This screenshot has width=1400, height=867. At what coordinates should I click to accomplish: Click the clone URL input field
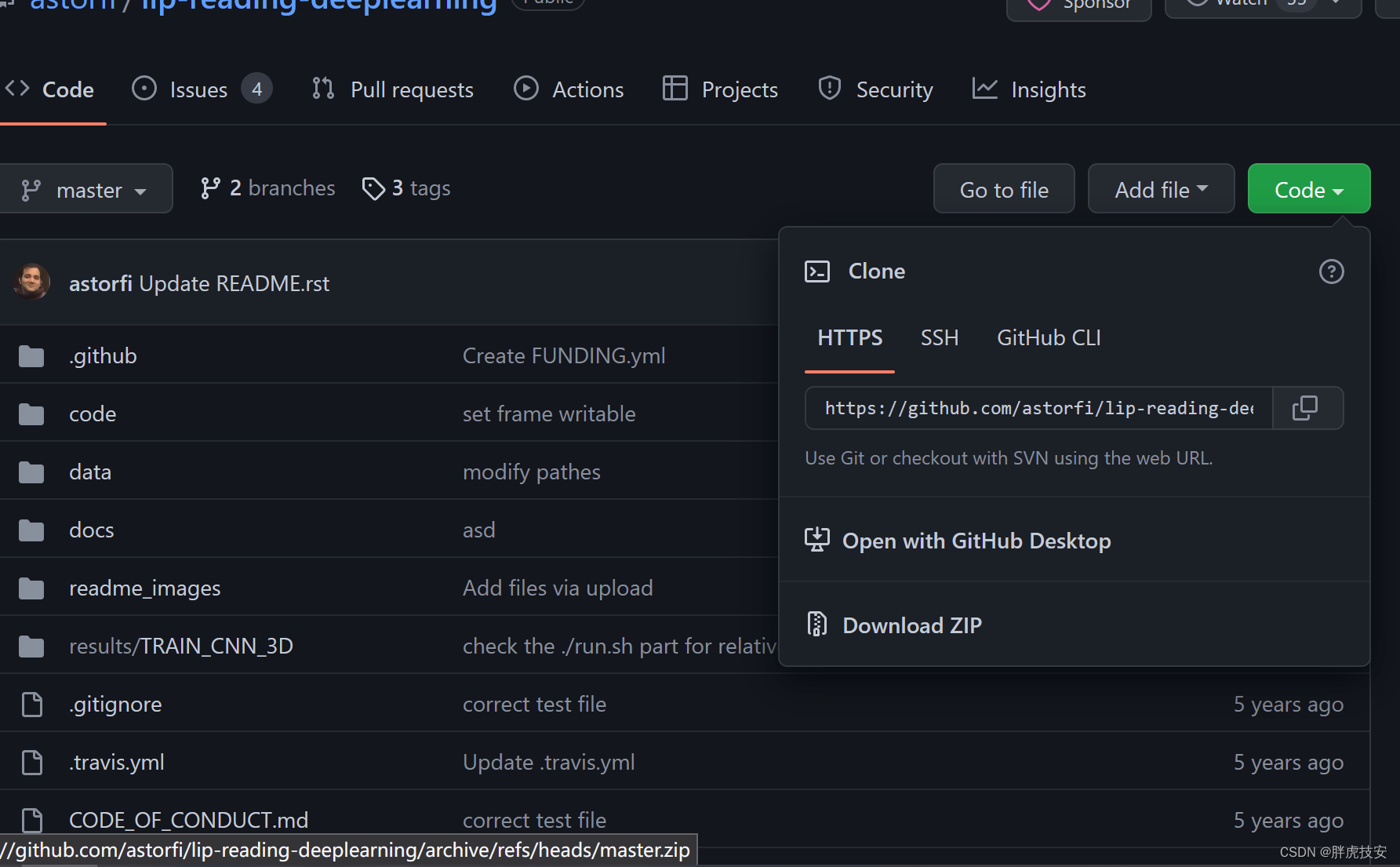coord(1038,408)
